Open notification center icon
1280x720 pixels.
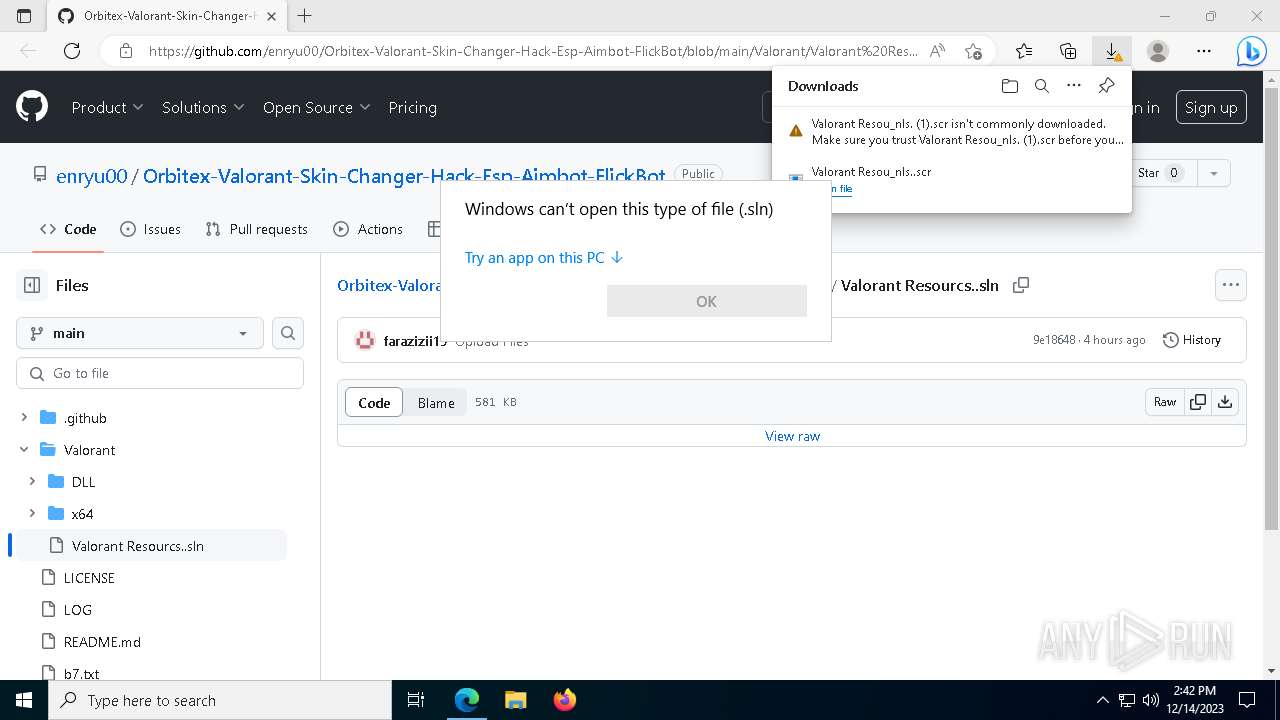(1247, 700)
